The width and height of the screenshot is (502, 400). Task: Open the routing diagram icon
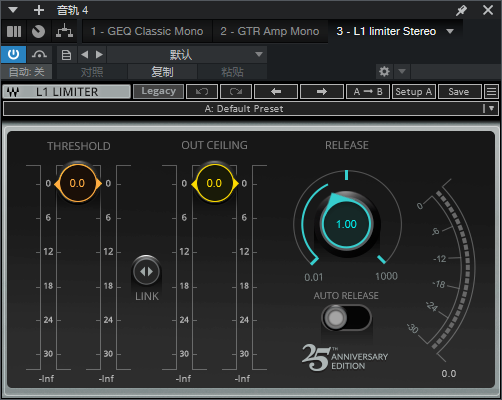point(64,32)
